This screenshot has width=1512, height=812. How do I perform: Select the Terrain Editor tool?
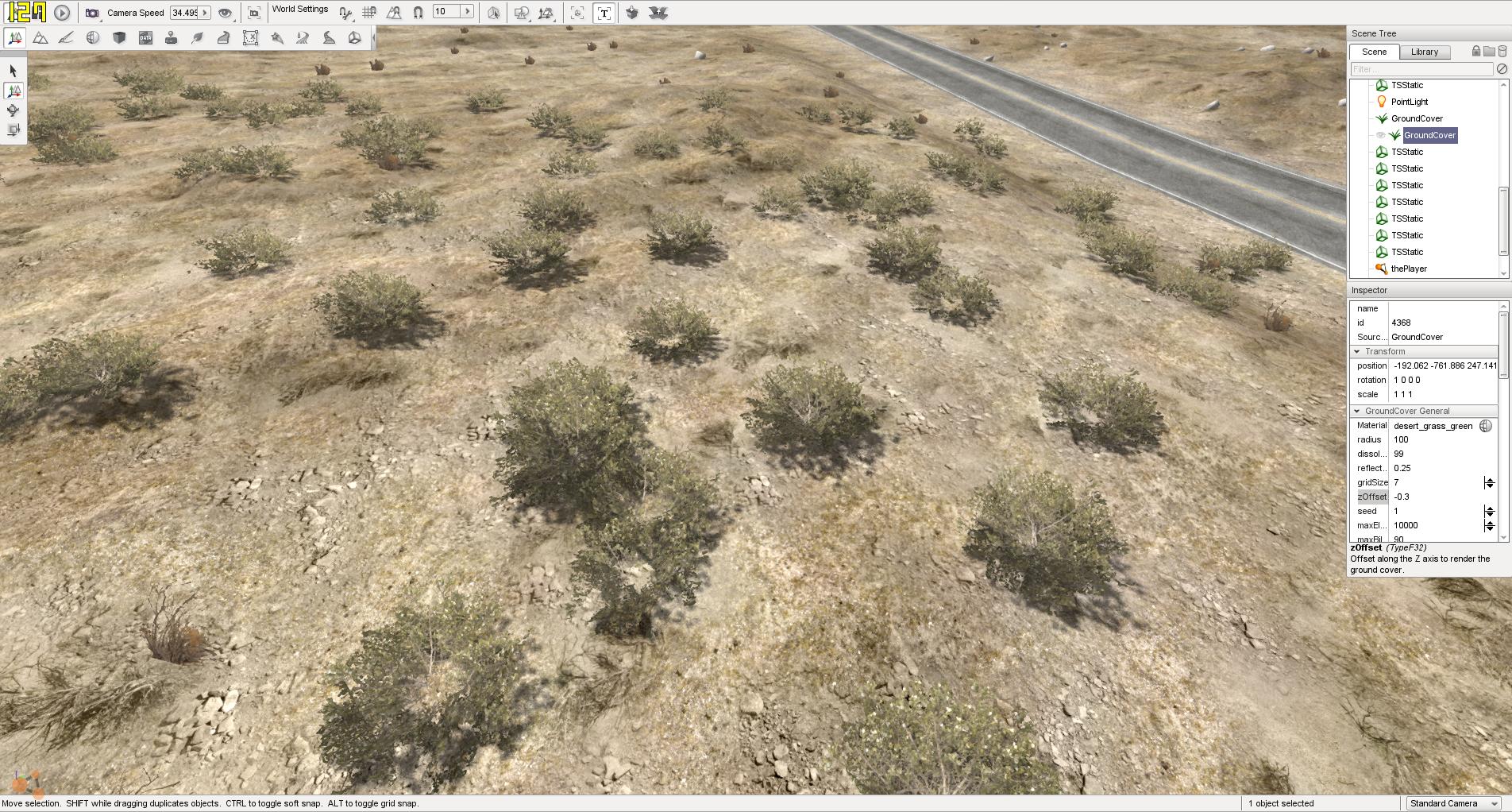point(40,37)
